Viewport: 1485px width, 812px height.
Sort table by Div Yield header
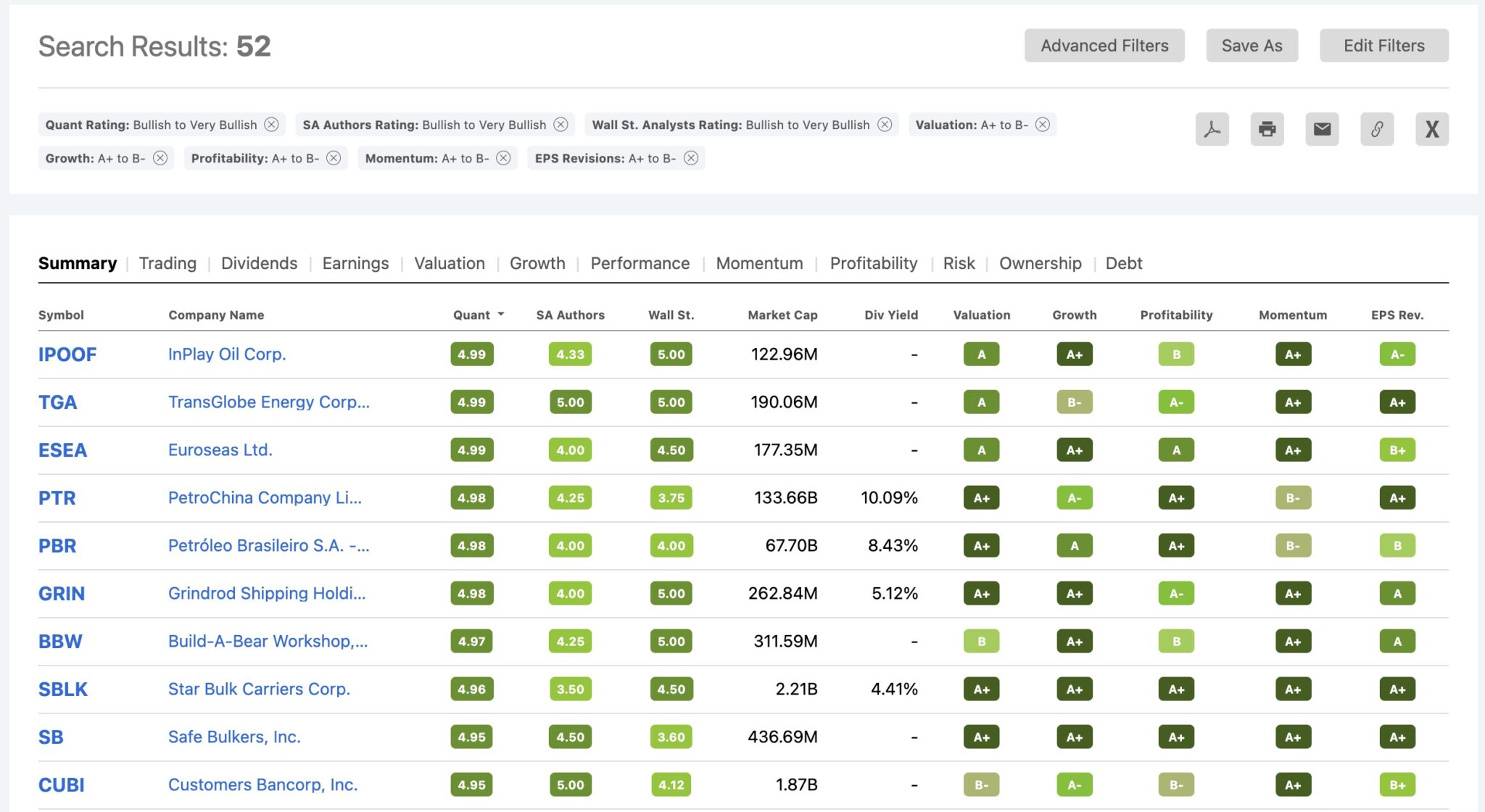890,315
